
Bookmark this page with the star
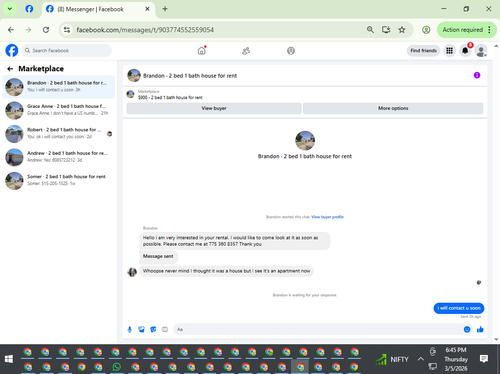pos(402,30)
